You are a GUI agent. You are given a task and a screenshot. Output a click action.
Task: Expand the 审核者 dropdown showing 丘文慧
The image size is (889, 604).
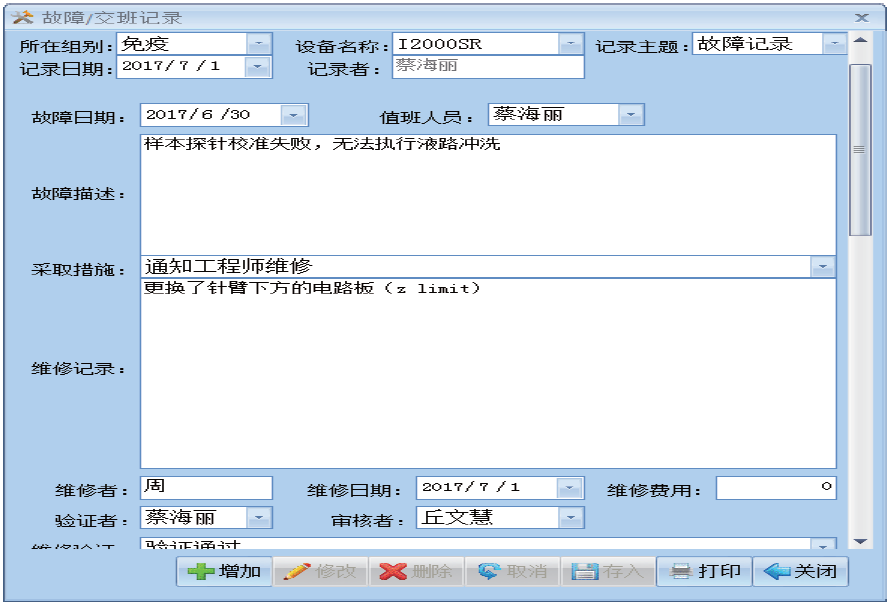(570, 518)
